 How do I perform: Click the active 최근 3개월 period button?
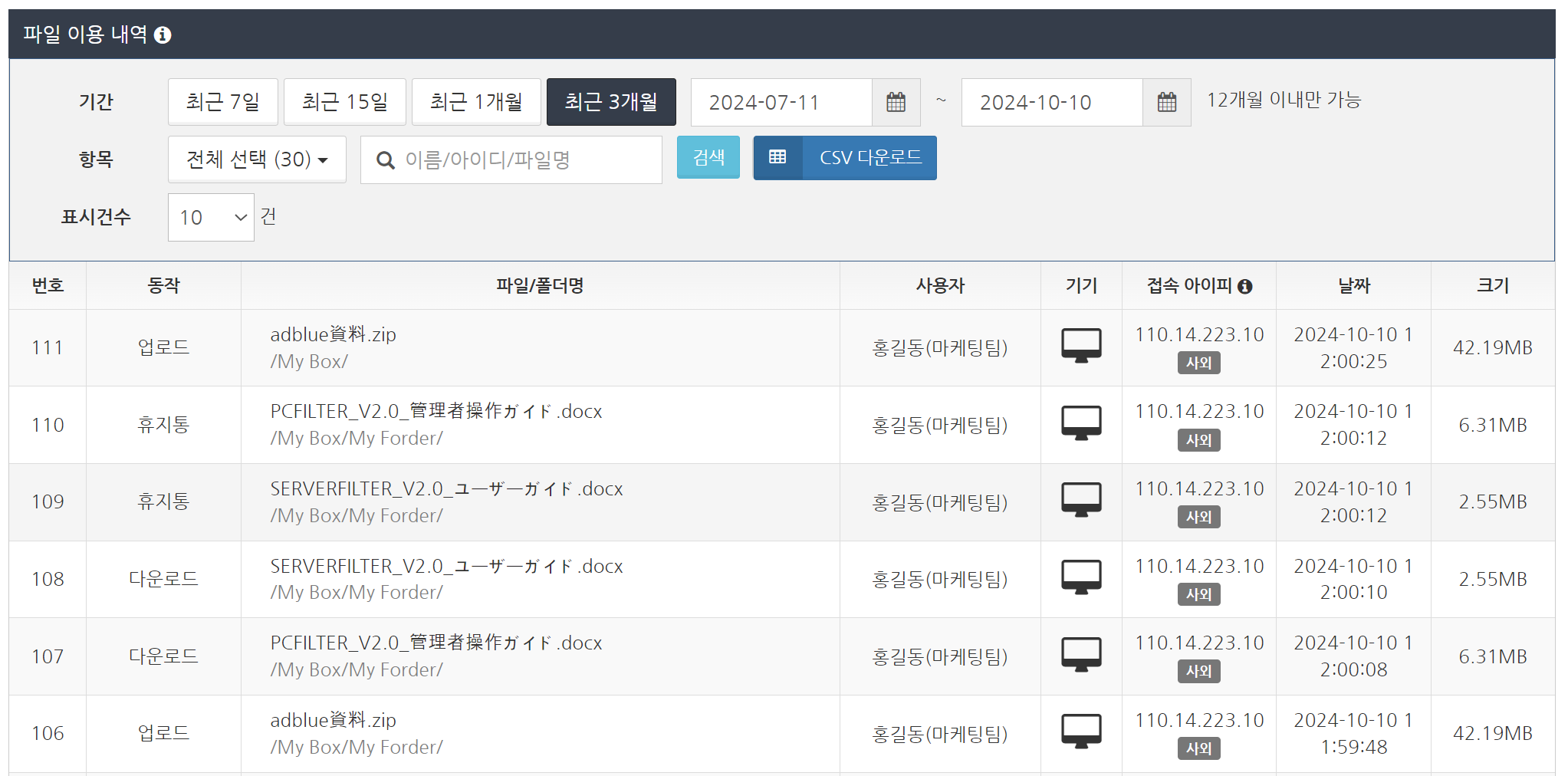pyautogui.click(x=610, y=102)
